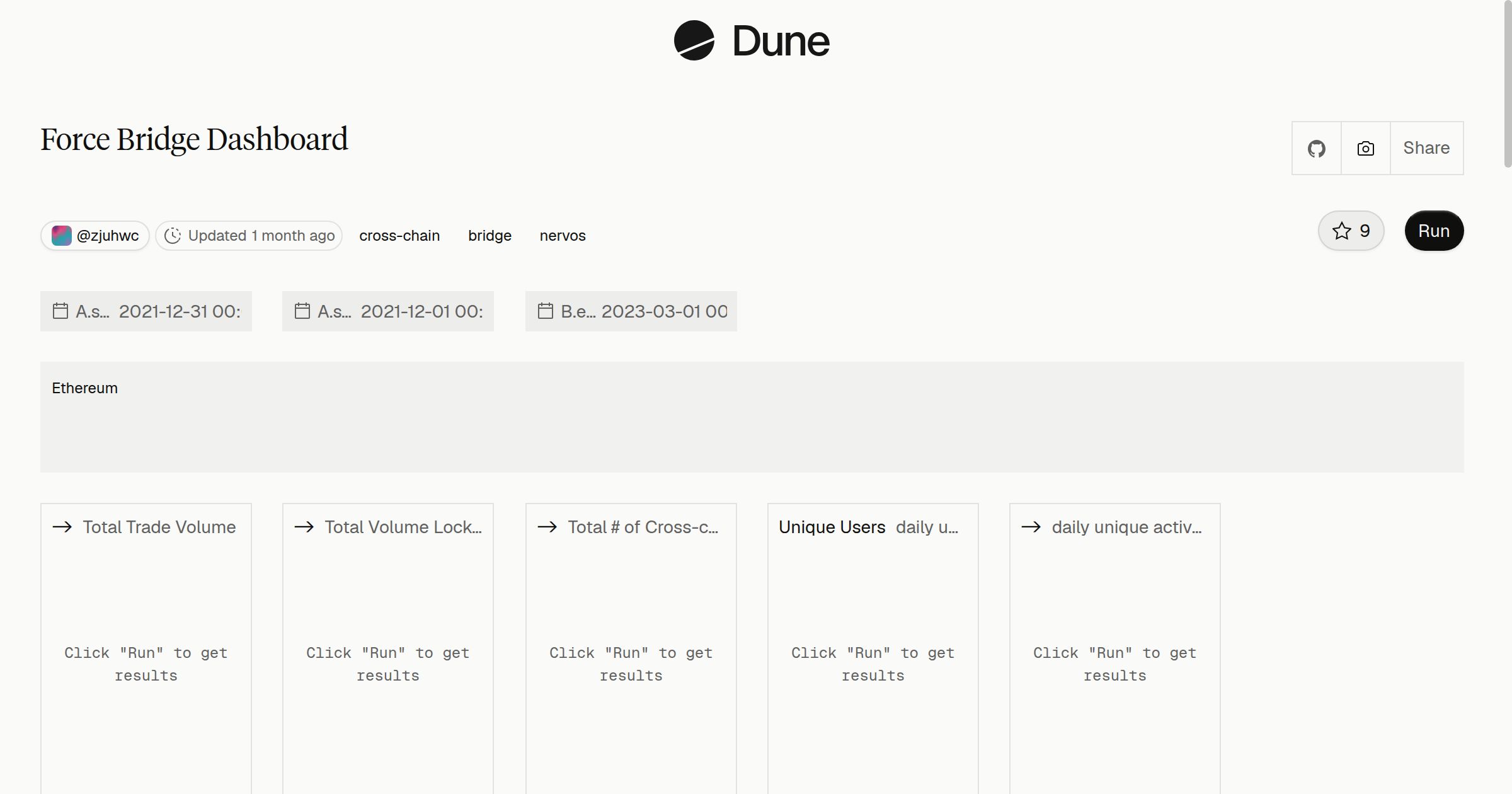1512x794 pixels.
Task: Open Total Trade Volume query link
Action: click(159, 527)
